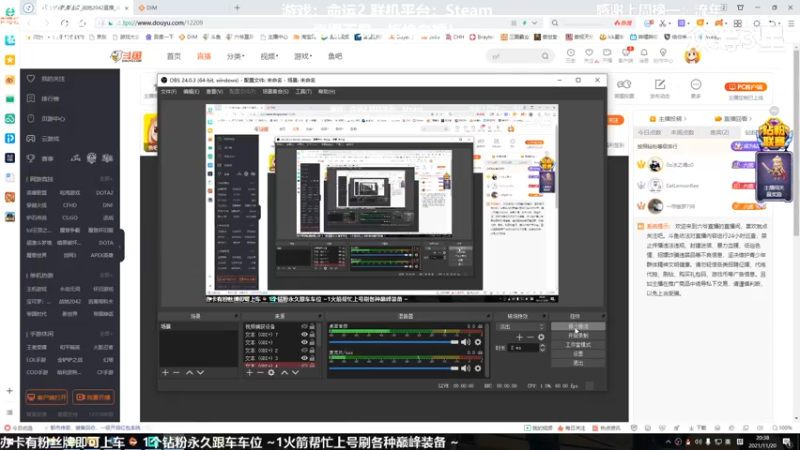Toggle visibility of 视频捕获设备 source

tap(304, 327)
